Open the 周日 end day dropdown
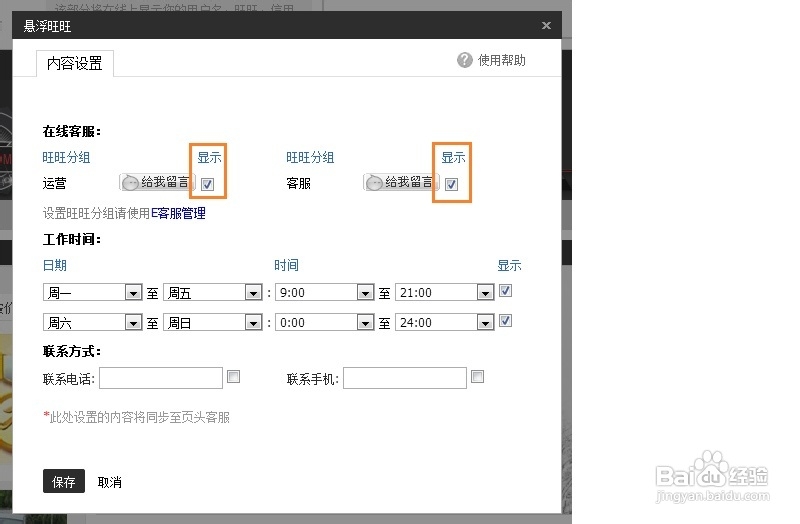The height and width of the screenshot is (524, 800). 213,322
